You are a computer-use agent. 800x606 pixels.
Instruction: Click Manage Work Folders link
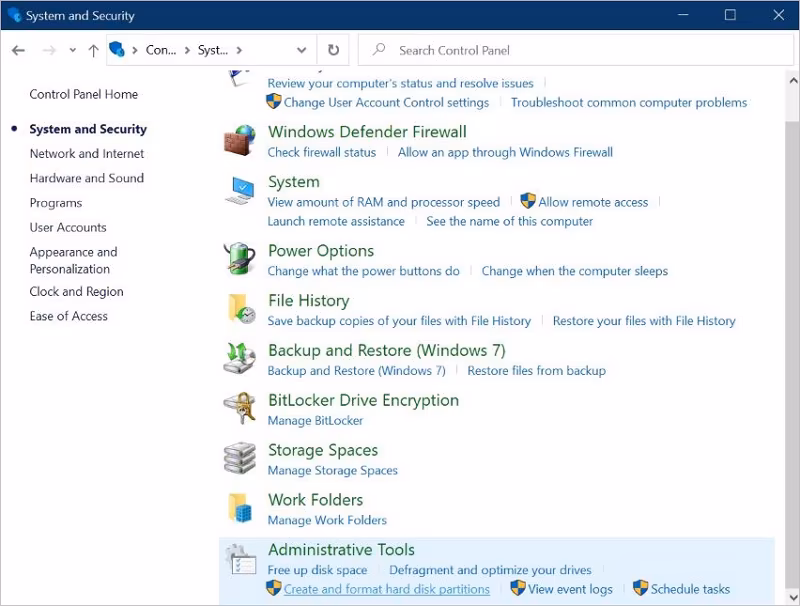pos(327,520)
